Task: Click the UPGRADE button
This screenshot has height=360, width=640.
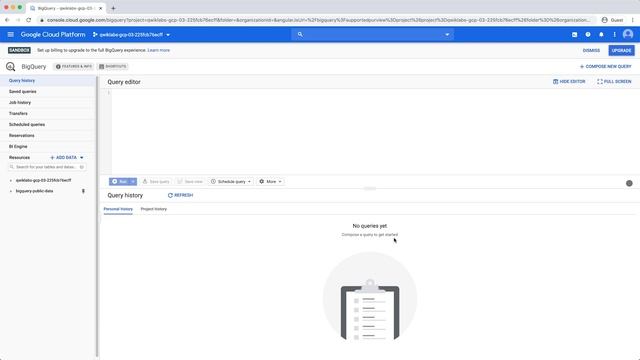Action: [x=622, y=51]
